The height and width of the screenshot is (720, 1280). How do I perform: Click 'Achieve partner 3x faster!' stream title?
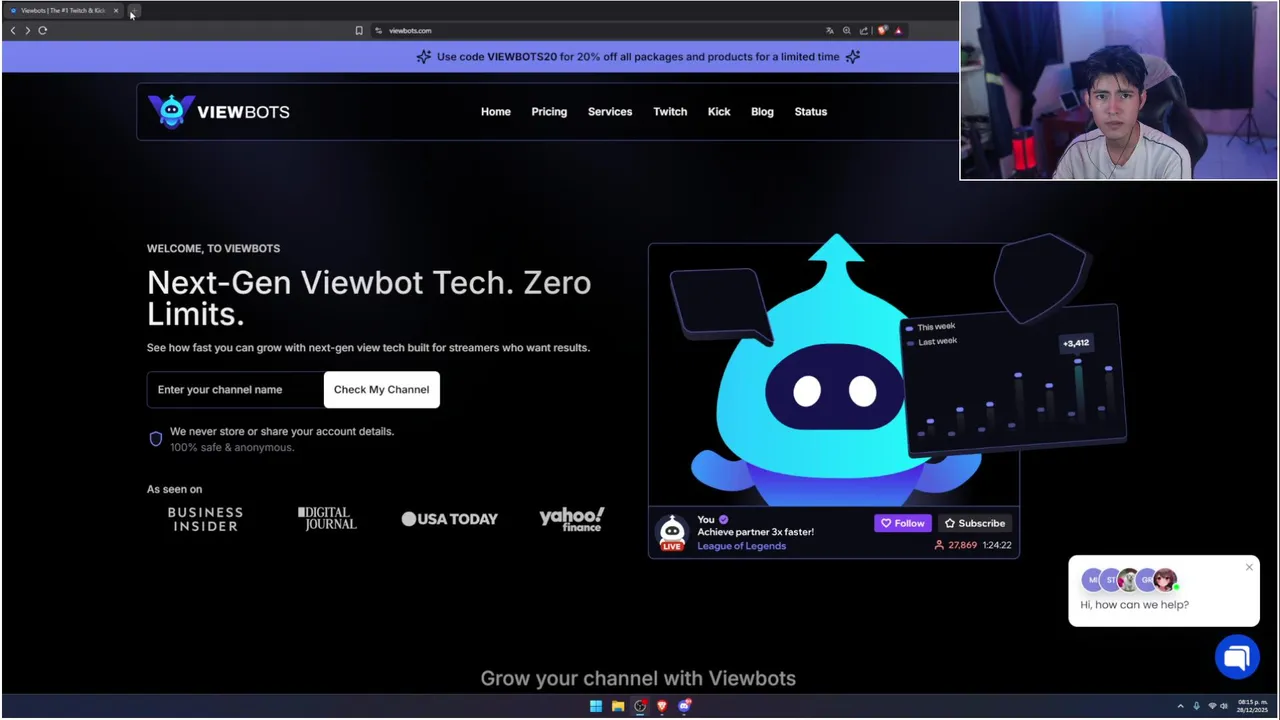point(755,532)
